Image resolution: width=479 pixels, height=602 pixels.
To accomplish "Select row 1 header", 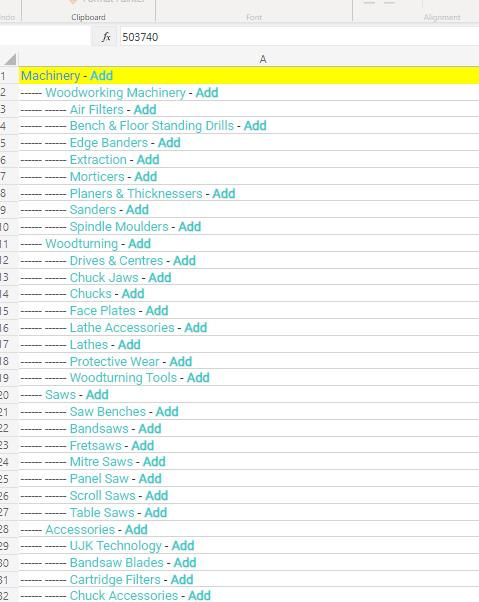I will tap(4, 76).
